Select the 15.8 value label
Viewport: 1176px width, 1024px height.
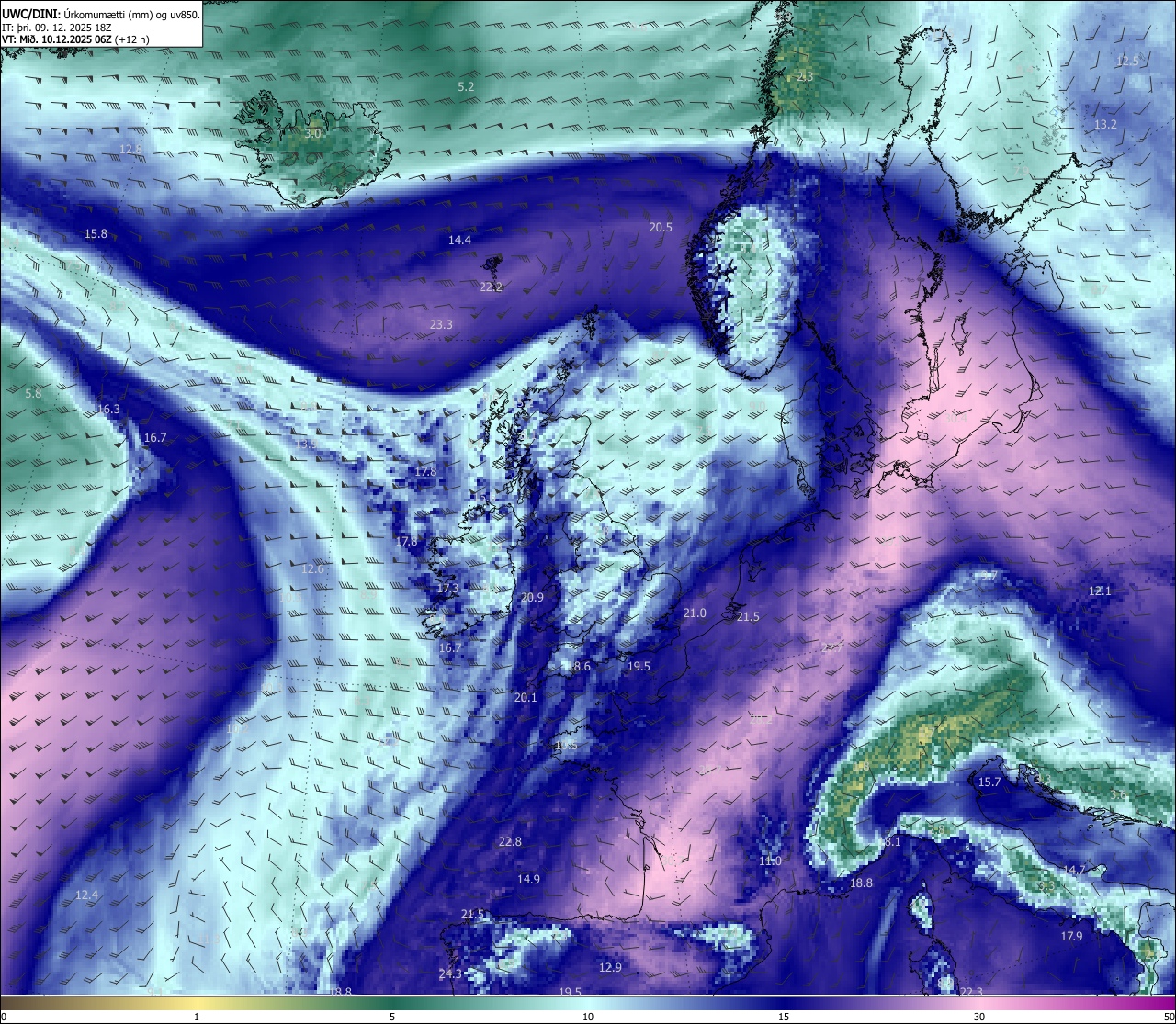pos(96,234)
